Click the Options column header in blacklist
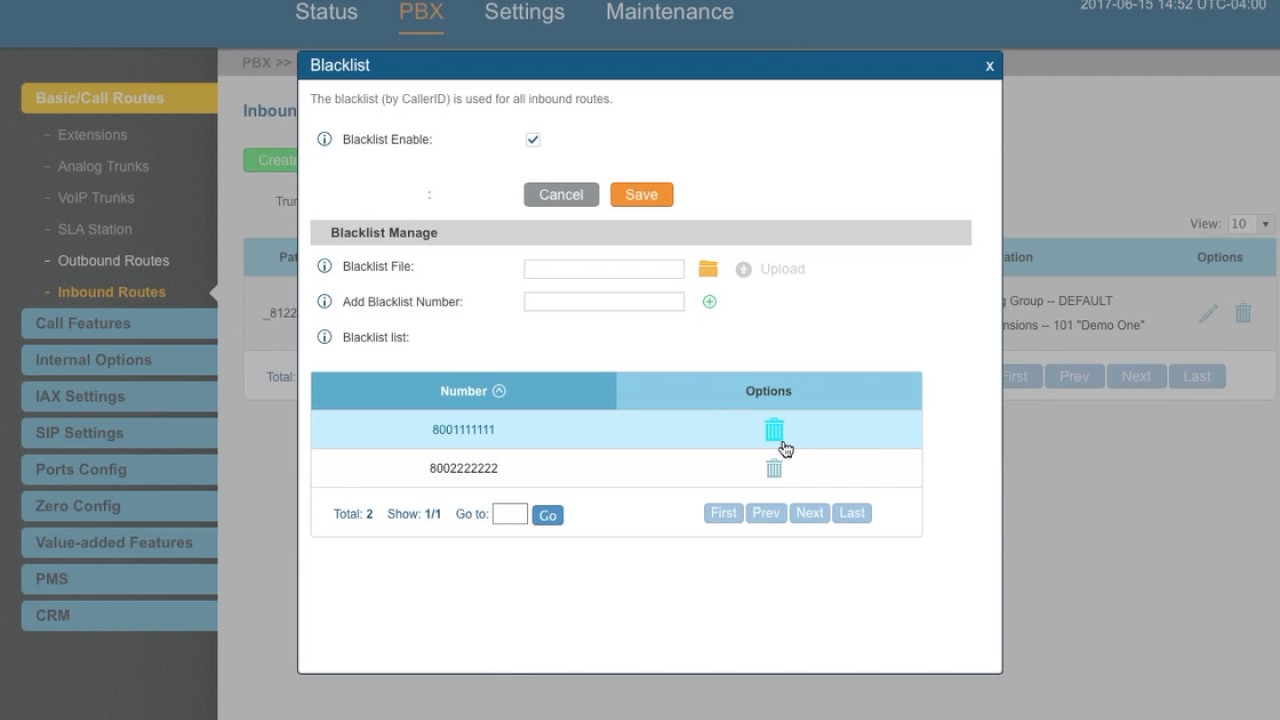 click(x=769, y=391)
